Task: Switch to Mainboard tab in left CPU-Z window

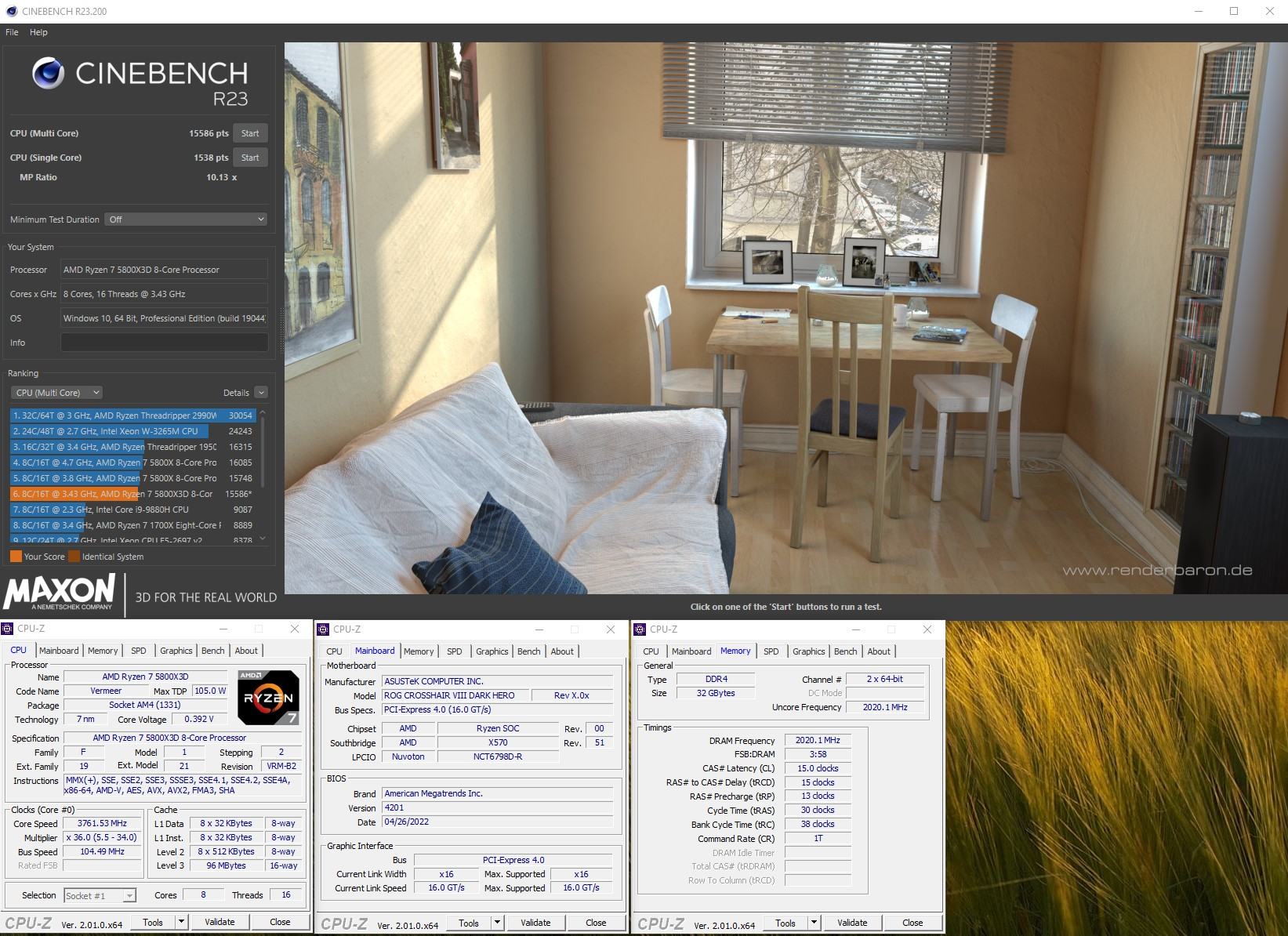Action: click(x=59, y=651)
